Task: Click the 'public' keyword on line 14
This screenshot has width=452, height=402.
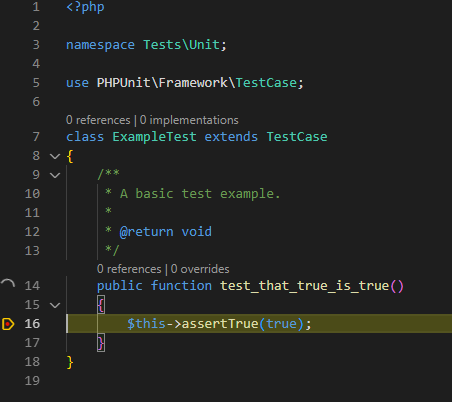Action: pyautogui.click(x=120, y=286)
